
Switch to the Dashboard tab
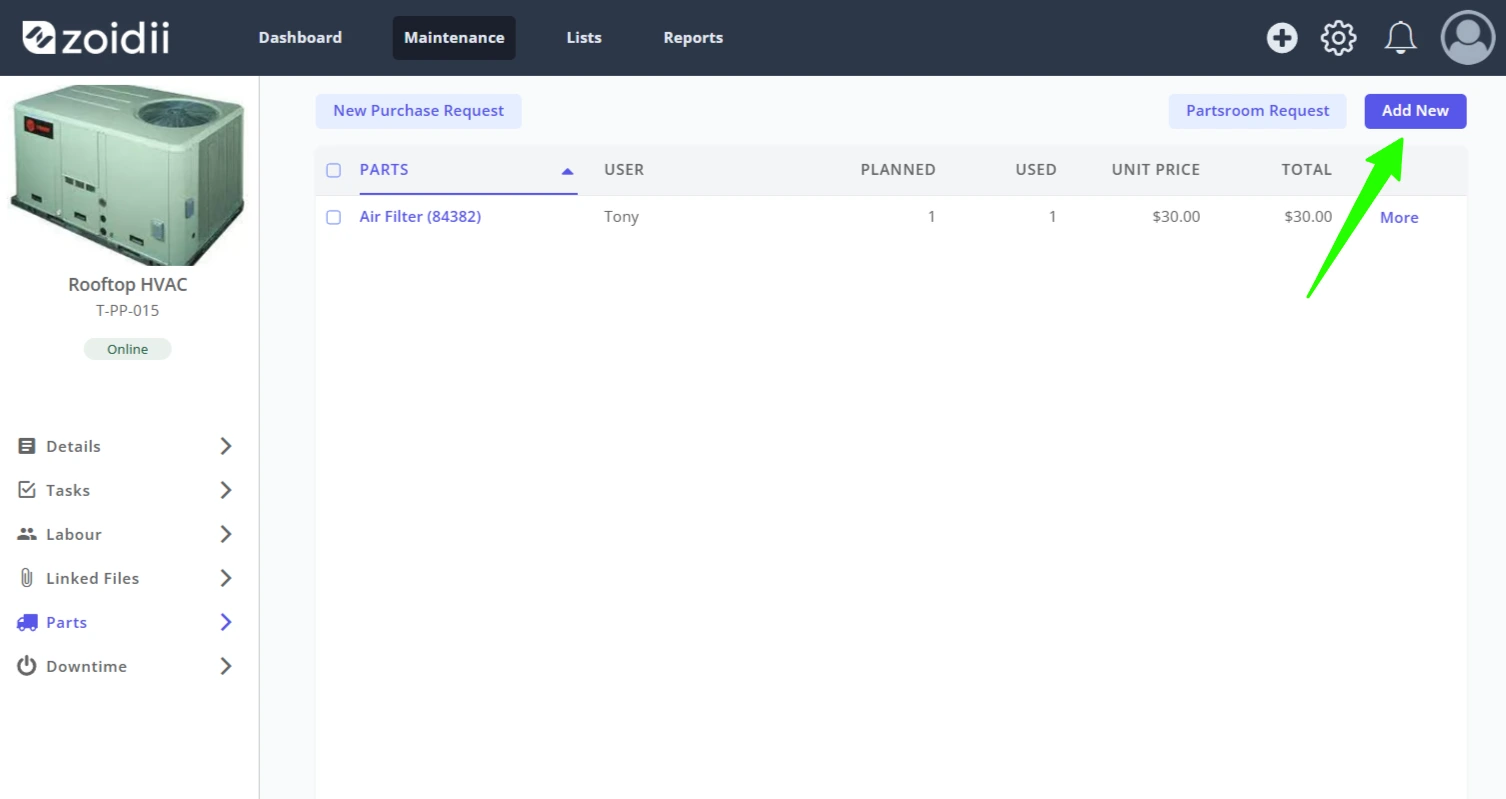(x=300, y=38)
